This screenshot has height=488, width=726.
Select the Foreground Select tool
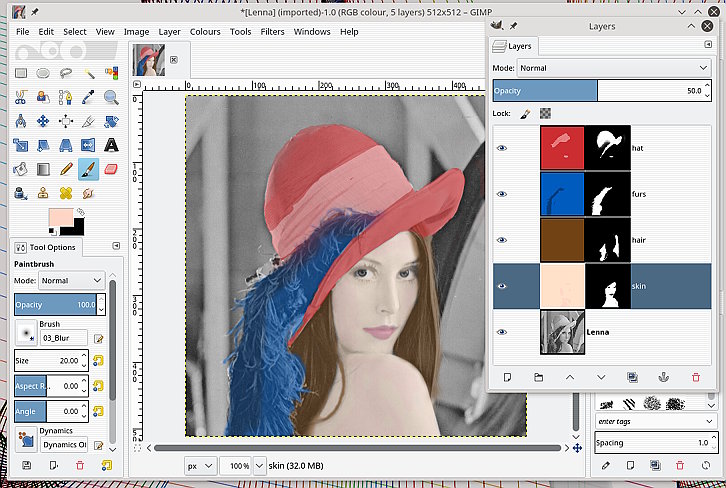(43, 97)
